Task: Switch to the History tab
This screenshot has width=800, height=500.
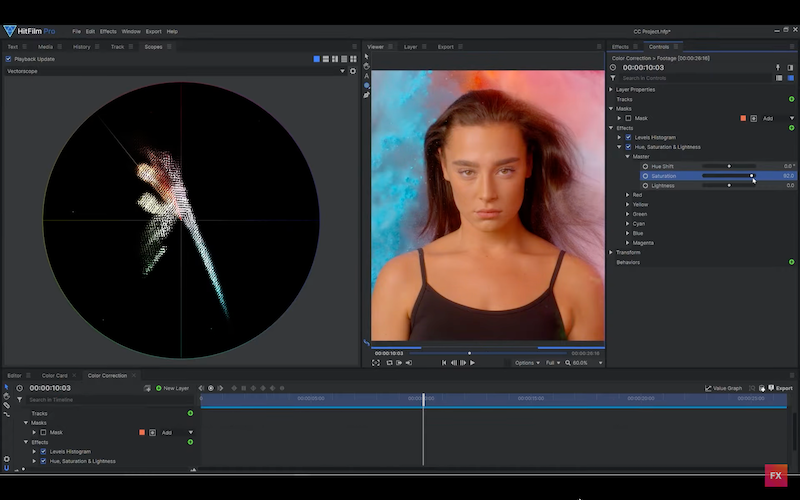Action: 81,46
